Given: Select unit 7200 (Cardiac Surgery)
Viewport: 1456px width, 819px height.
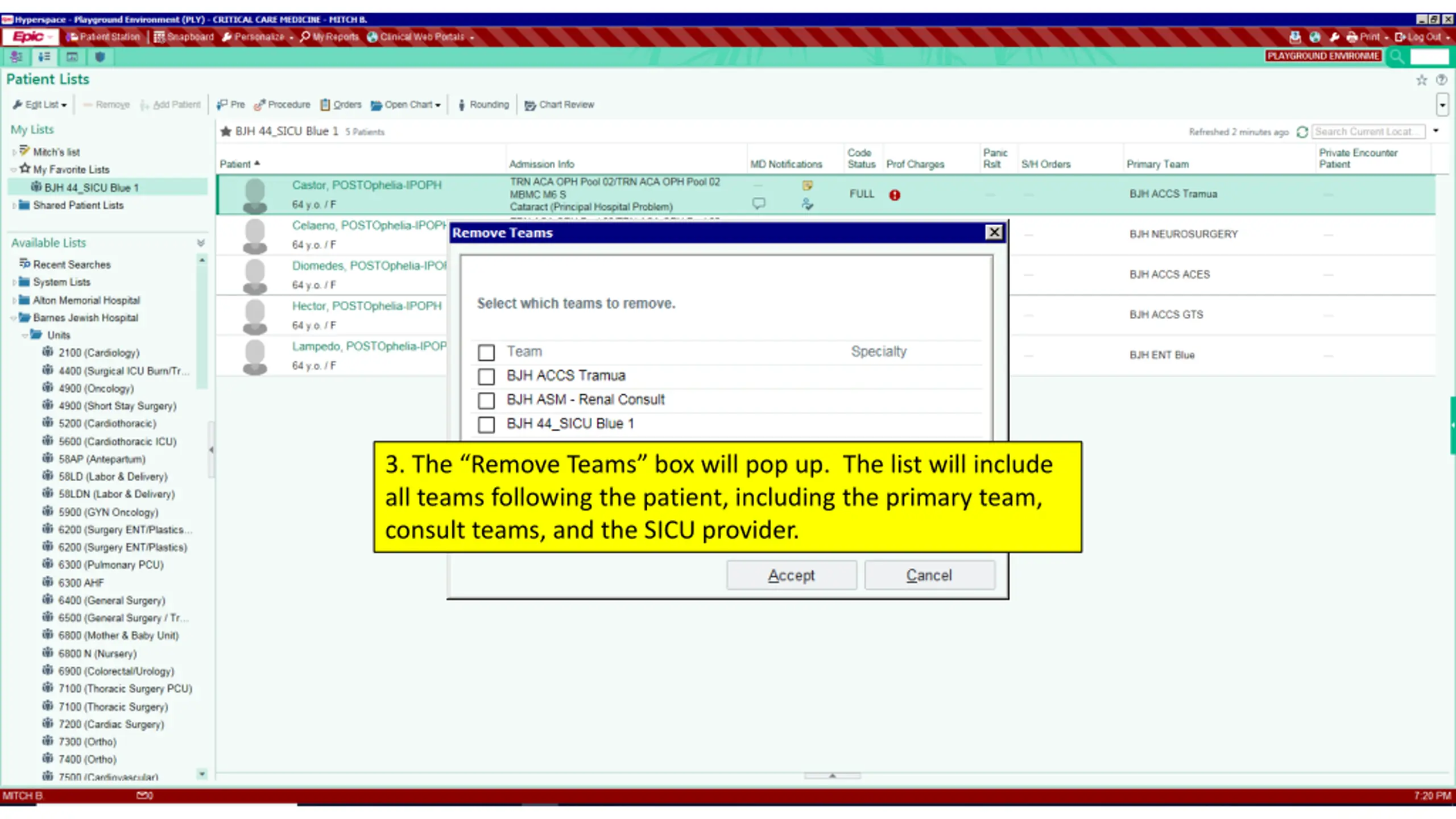Looking at the screenshot, I should pyautogui.click(x=111, y=725).
